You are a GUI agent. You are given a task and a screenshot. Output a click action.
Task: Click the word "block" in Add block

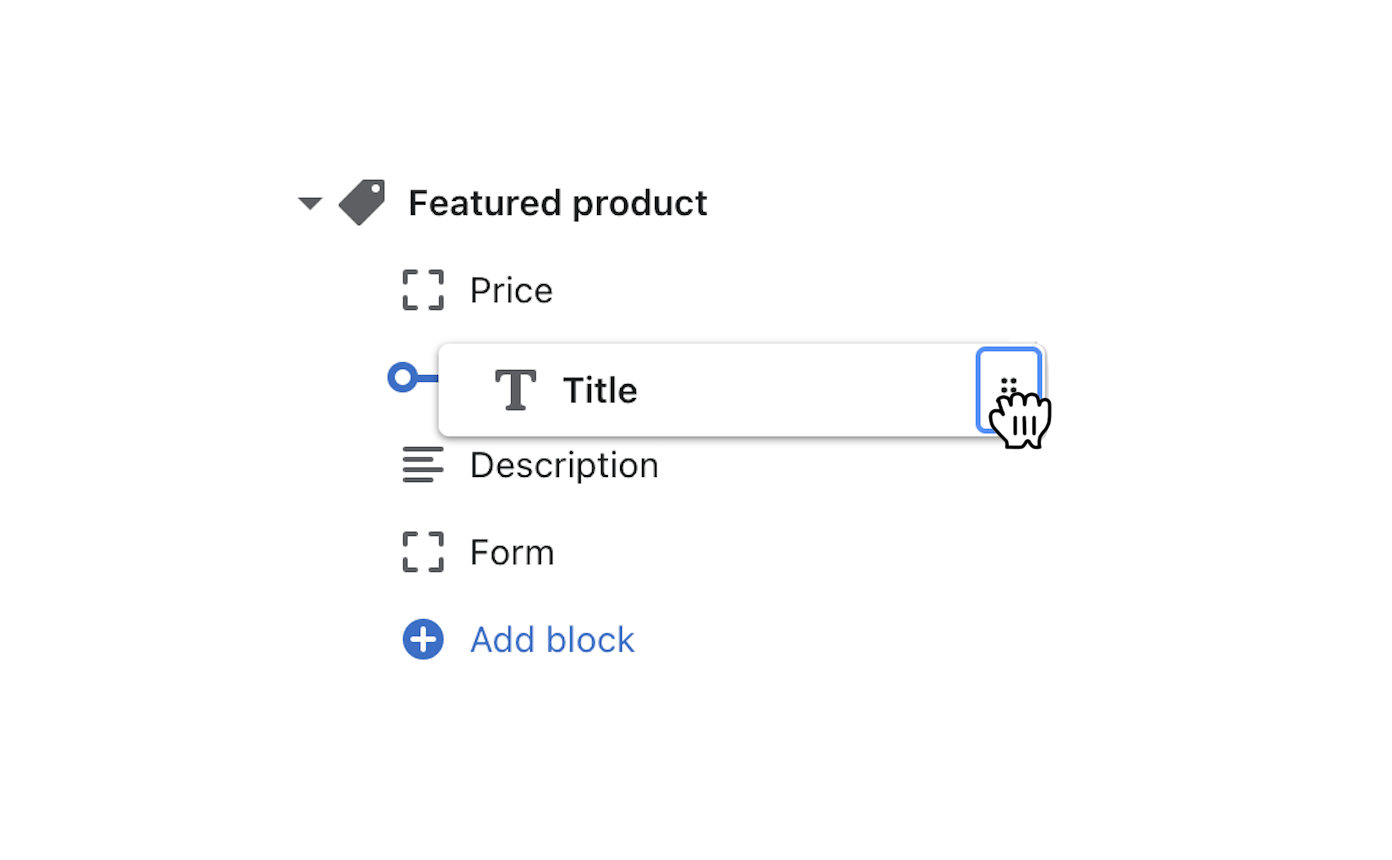pyautogui.click(x=590, y=639)
